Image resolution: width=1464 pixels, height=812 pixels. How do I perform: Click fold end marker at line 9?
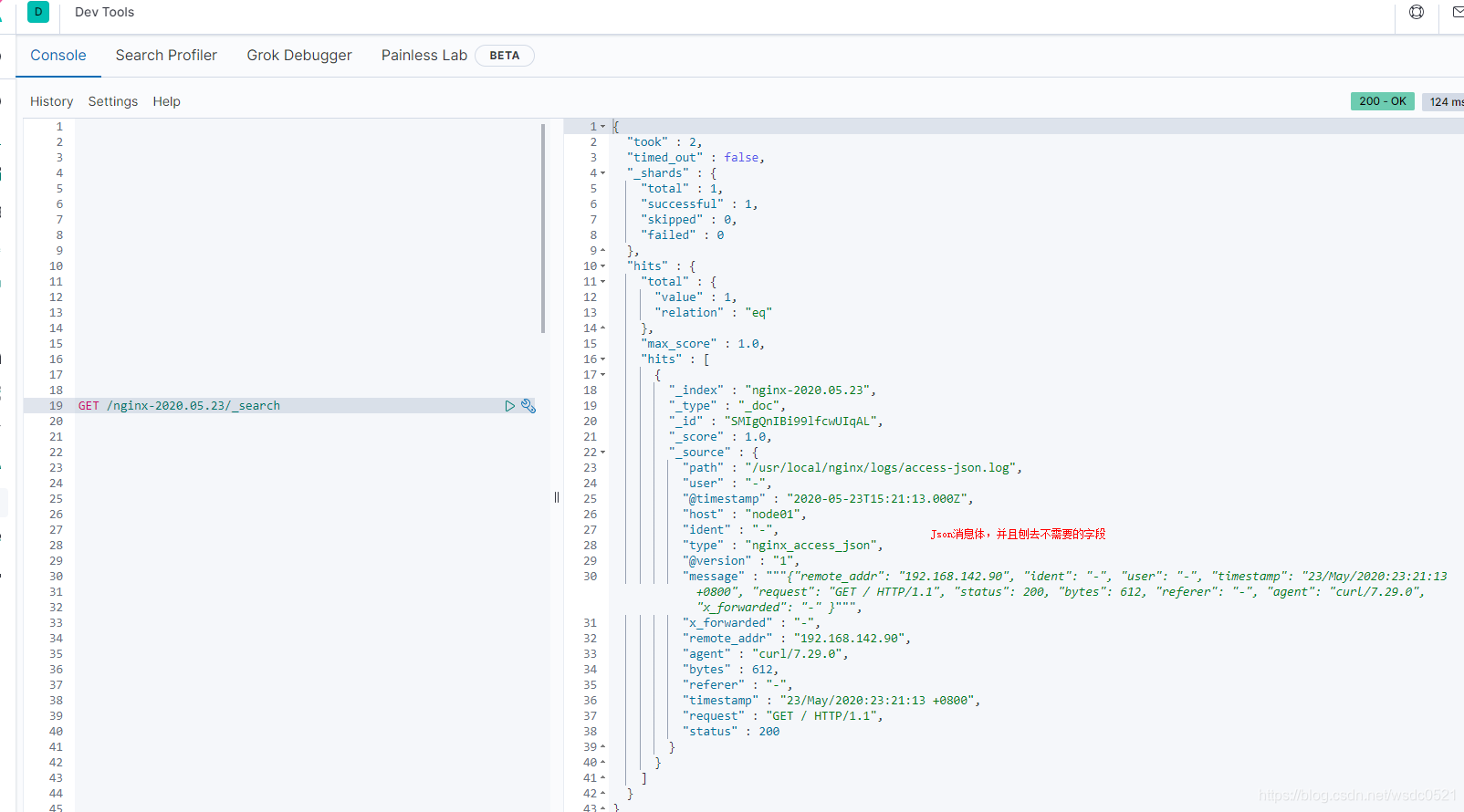click(602, 251)
